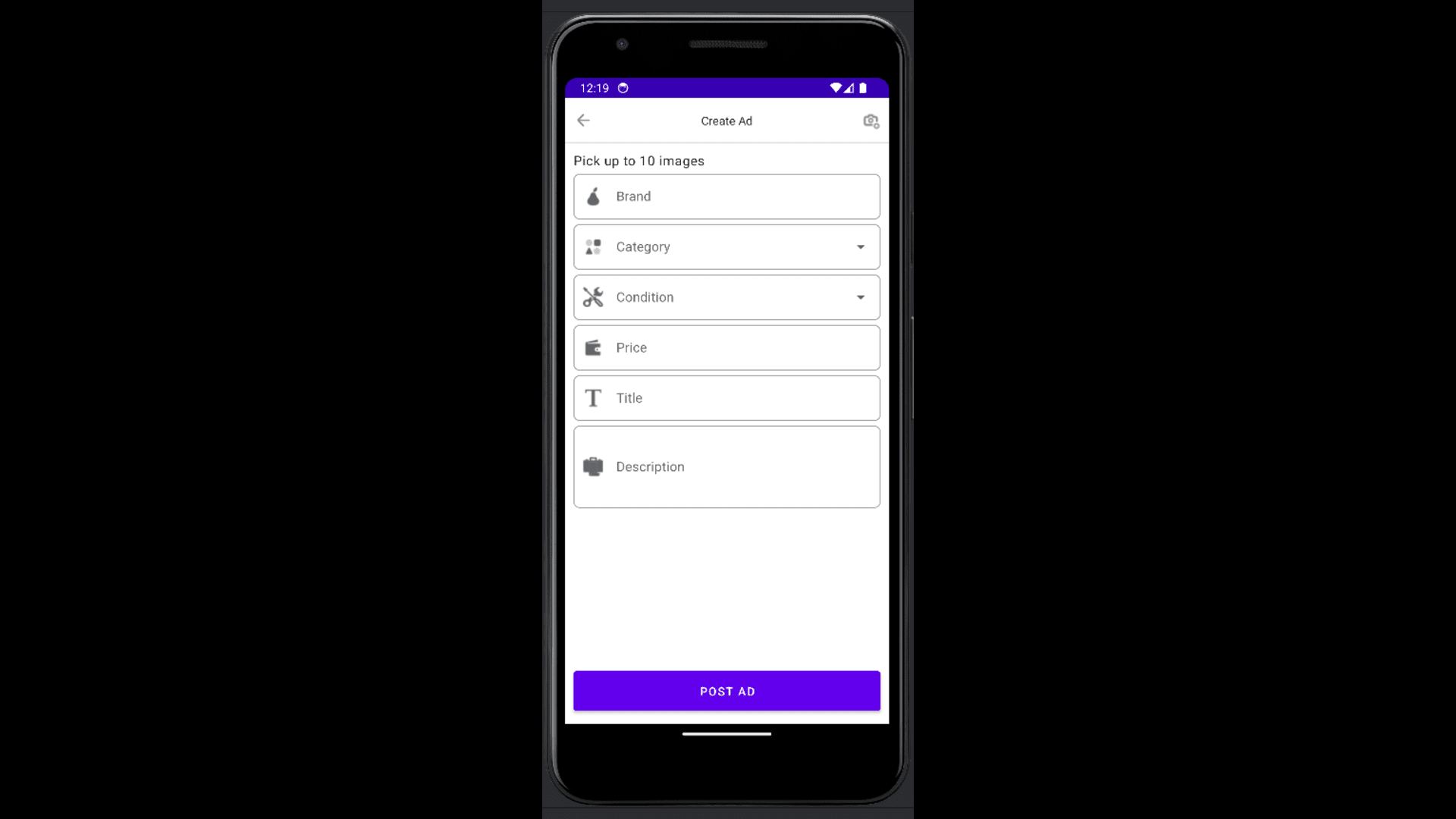Click the Price ticket icon

pyautogui.click(x=593, y=347)
